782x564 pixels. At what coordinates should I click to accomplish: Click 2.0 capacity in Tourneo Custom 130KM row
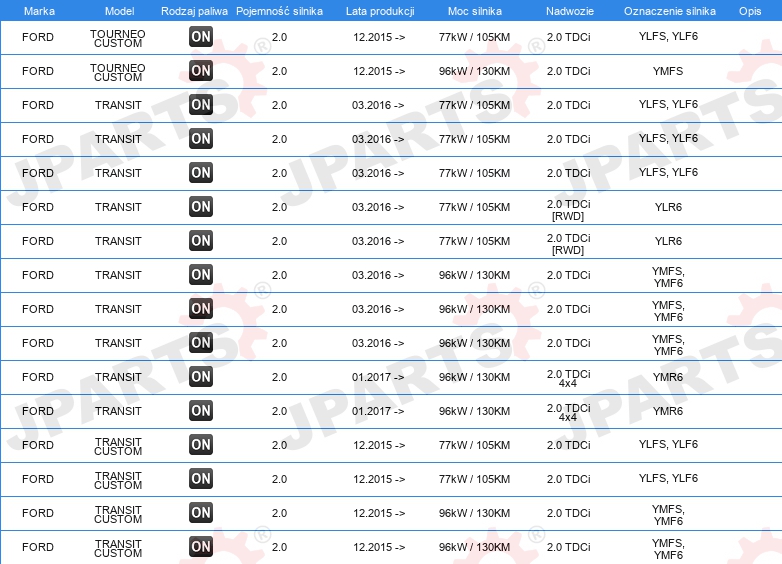(x=279, y=71)
